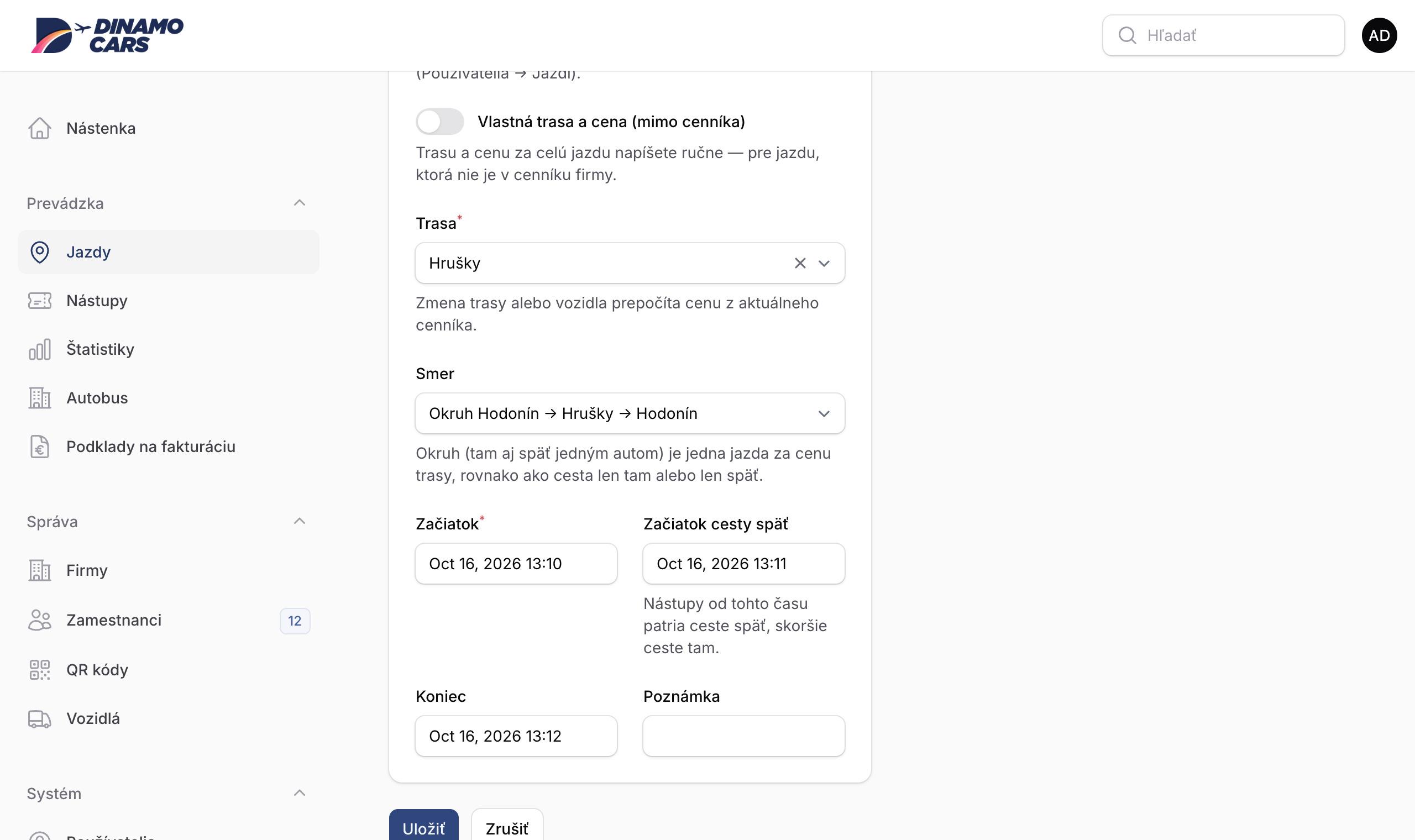The image size is (1415, 840).
Task: Click the Autobus building icon
Action: 40,398
